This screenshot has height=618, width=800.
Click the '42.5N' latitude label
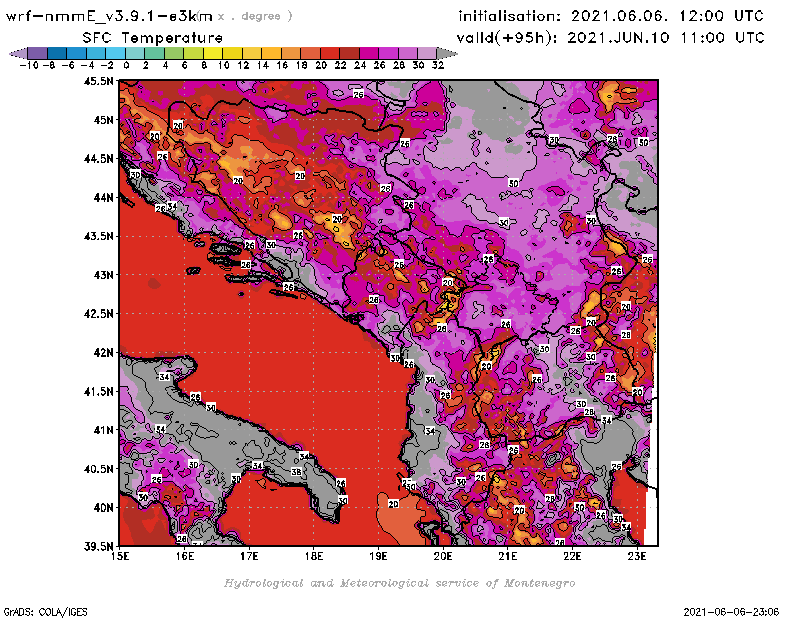coord(98,313)
